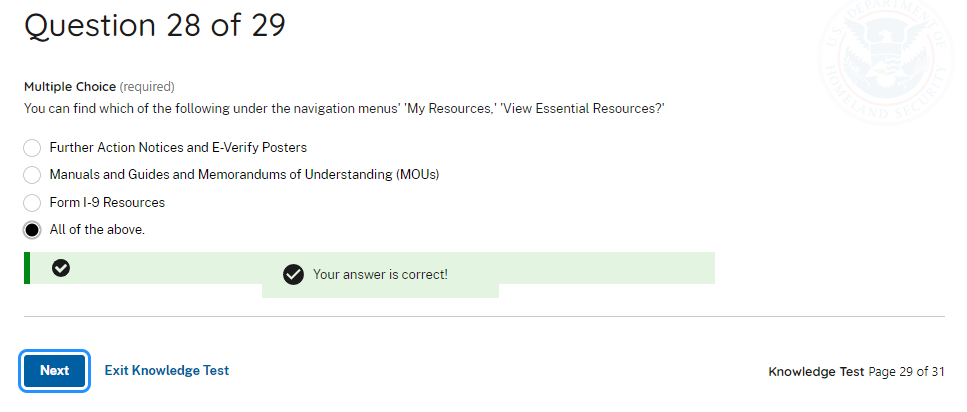
Task: Click the "(required)" marker text
Action: point(147,87)
